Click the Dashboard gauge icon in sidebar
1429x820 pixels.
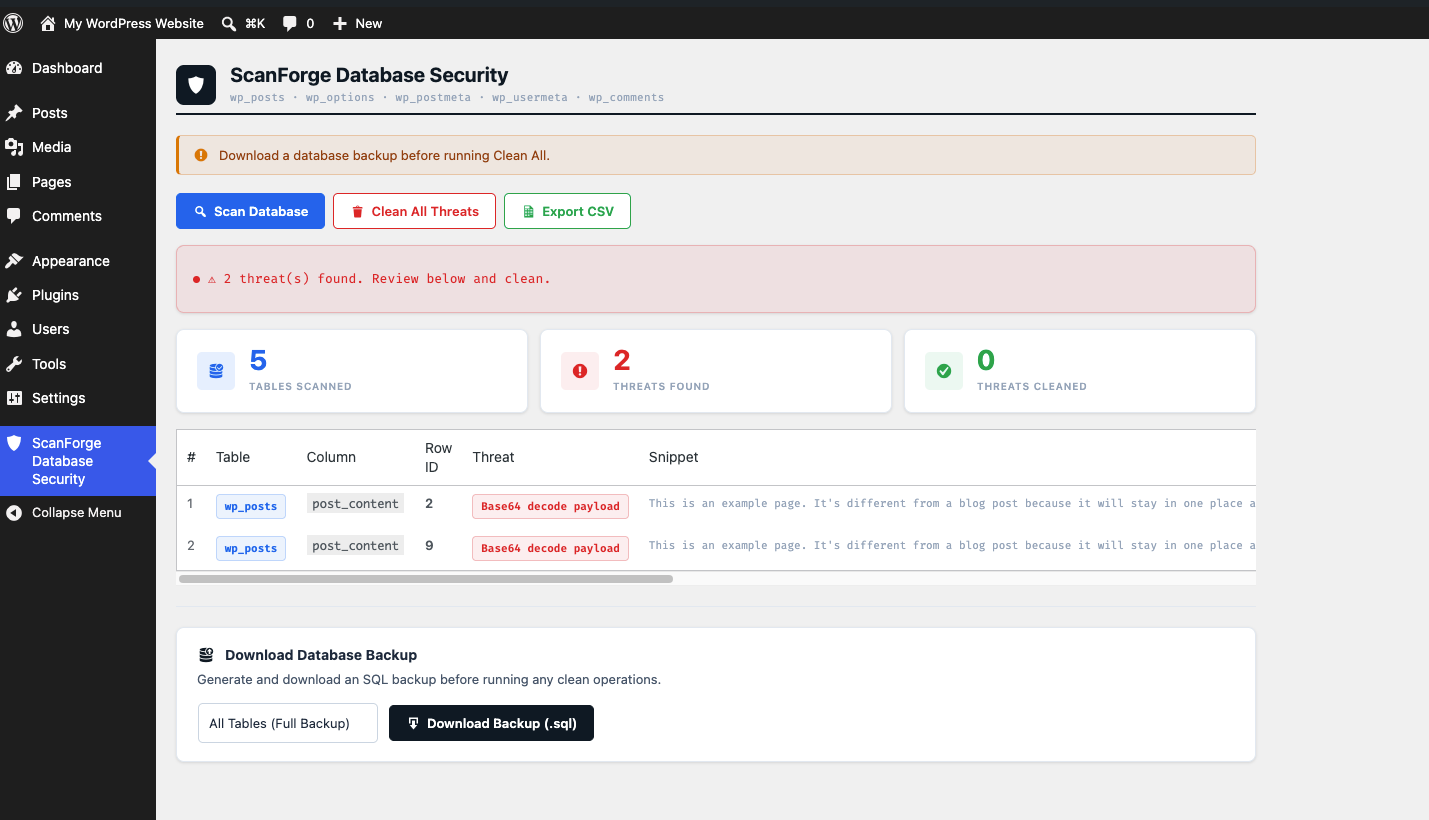[14, 68]
